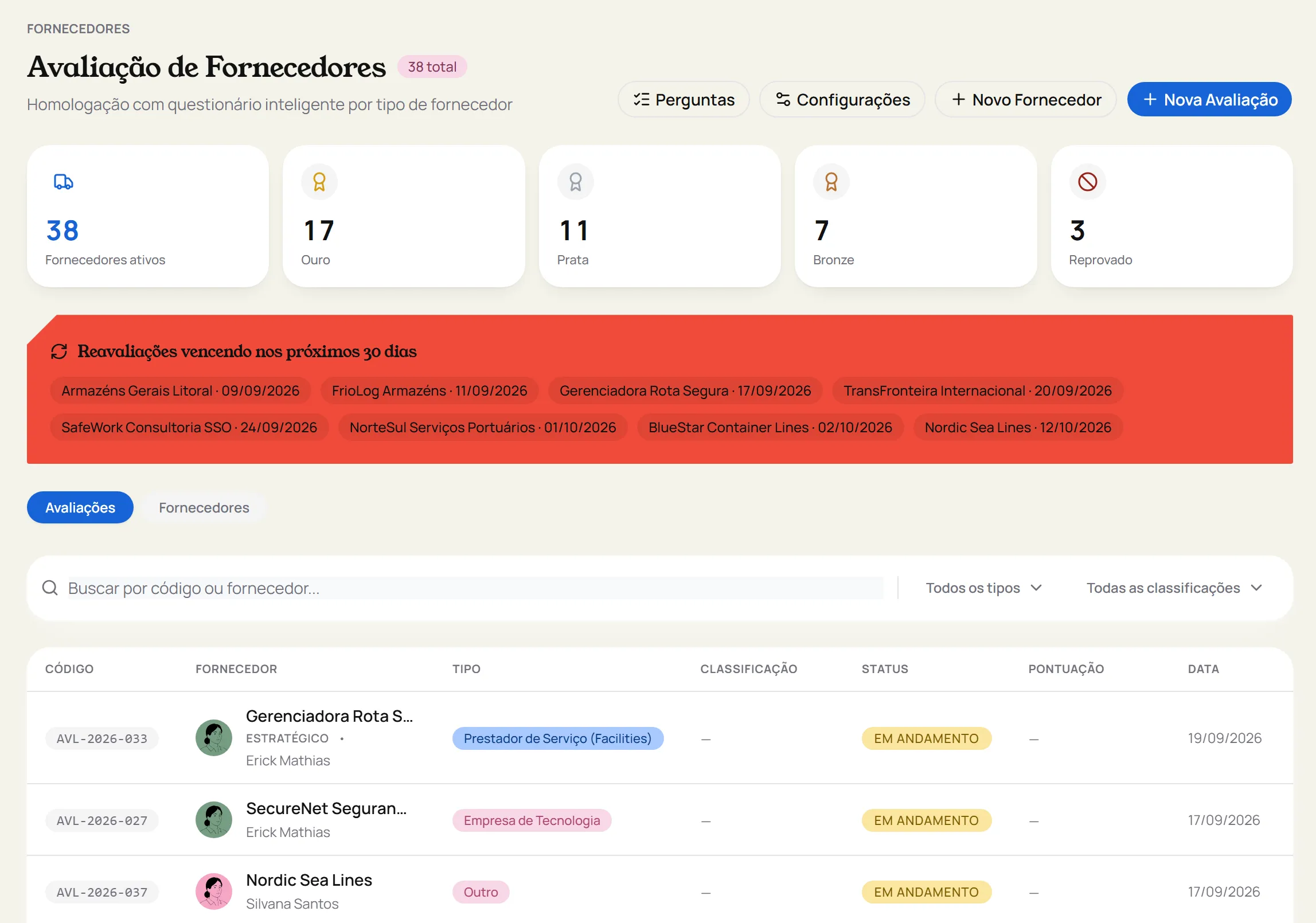Viewport: 1316px width, 923px height.
Task: Add a Novo Fornecedor
Action: (x=1026, y=100)
